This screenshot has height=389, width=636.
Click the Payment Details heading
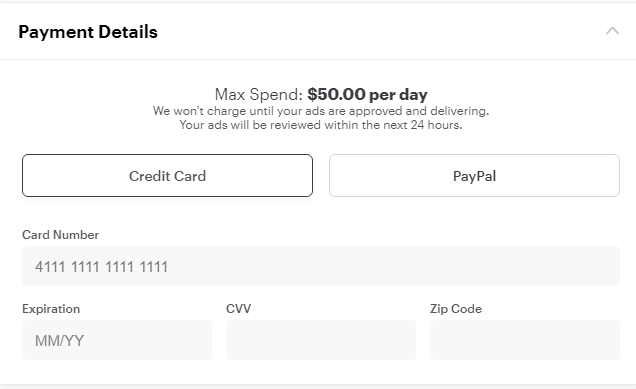[88, 32]
